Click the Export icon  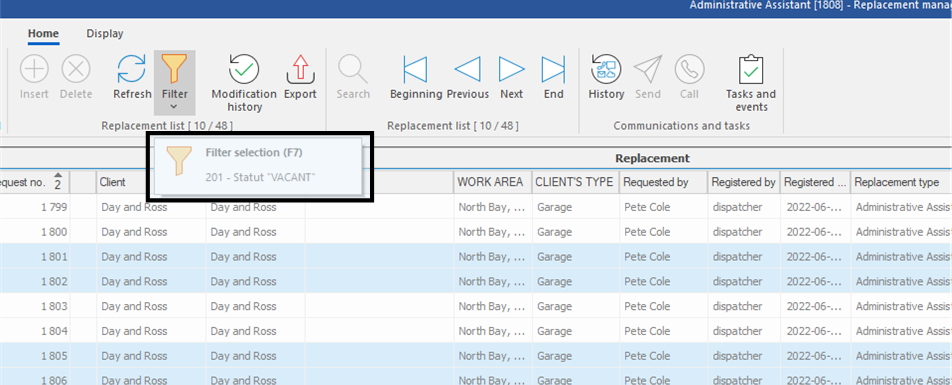[300, 69]
